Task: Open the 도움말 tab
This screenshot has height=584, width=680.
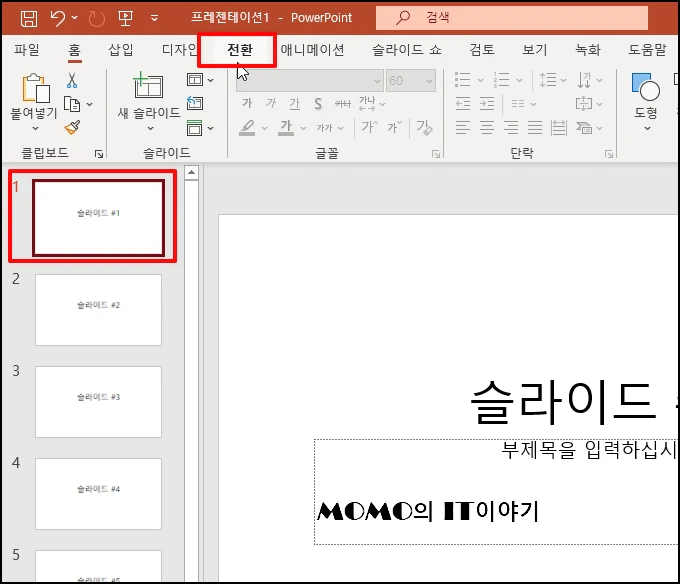Action: (647, 50)
